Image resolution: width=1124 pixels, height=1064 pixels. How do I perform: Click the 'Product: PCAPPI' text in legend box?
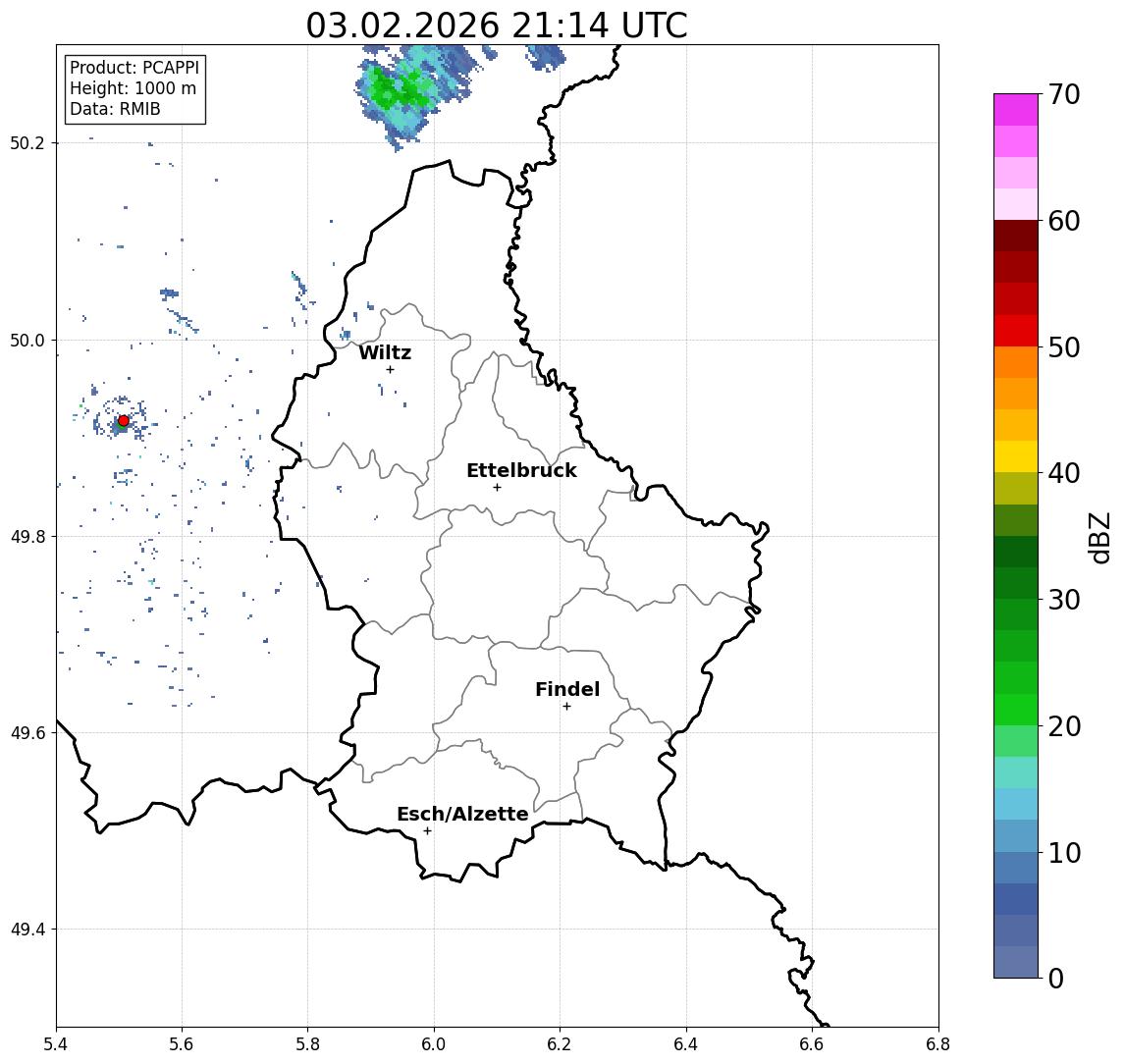click(x=134, y=68)
